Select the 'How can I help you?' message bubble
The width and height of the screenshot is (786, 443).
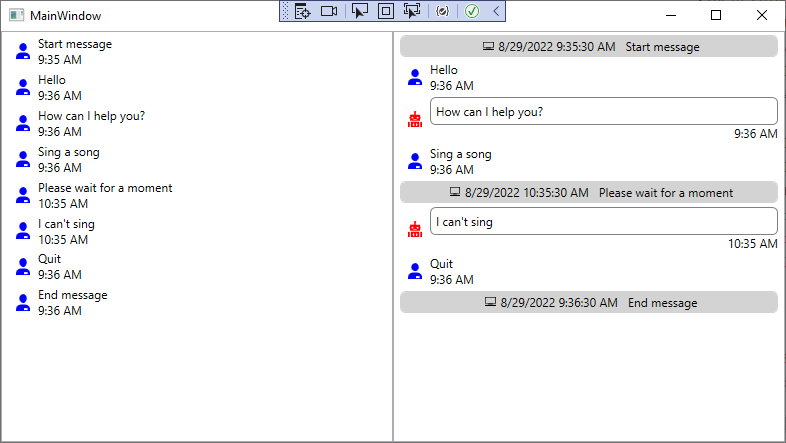pyautogui.click(x=604, y=111)
